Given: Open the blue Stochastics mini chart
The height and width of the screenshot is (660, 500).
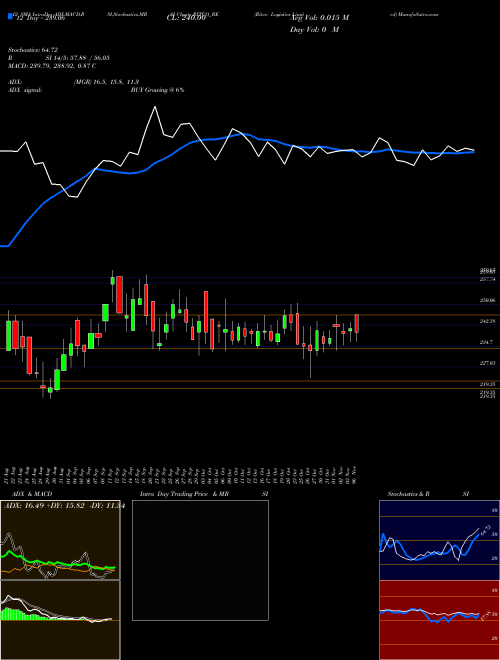Looking at the screenshot, I should (x=439, y=540).
